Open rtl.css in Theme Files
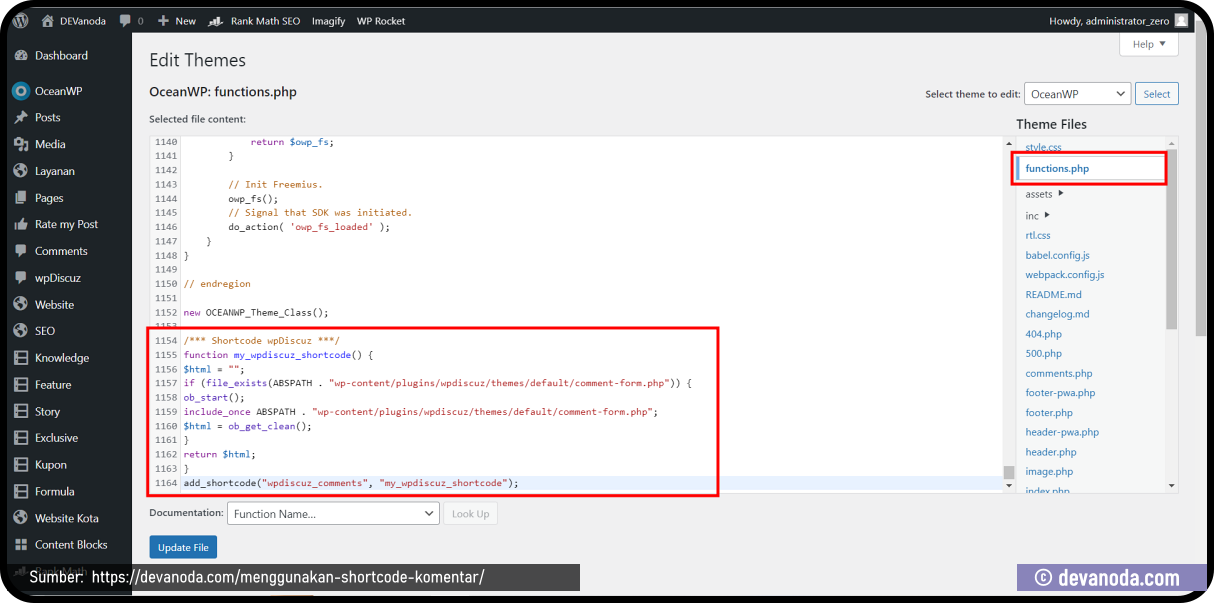 1038,236
